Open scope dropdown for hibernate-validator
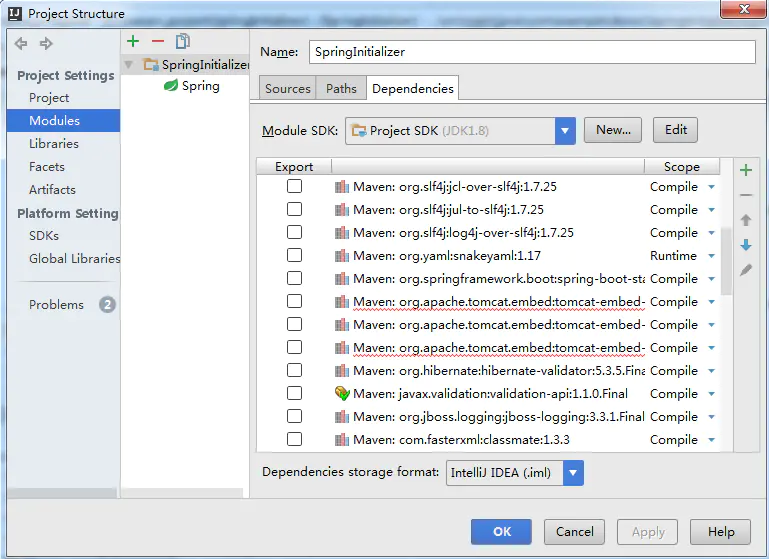 point(712,371)
